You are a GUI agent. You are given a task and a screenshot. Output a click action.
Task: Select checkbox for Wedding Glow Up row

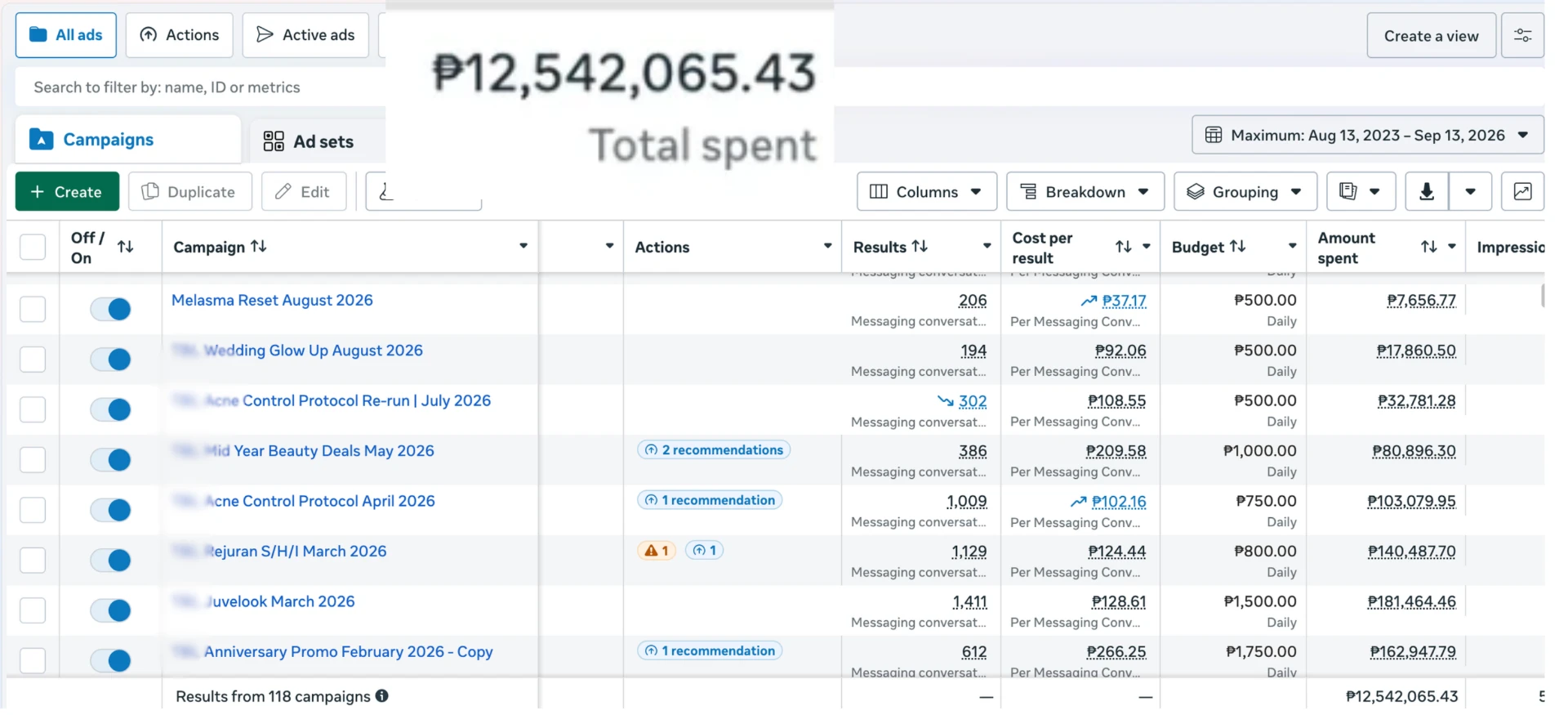coord(33,360)
